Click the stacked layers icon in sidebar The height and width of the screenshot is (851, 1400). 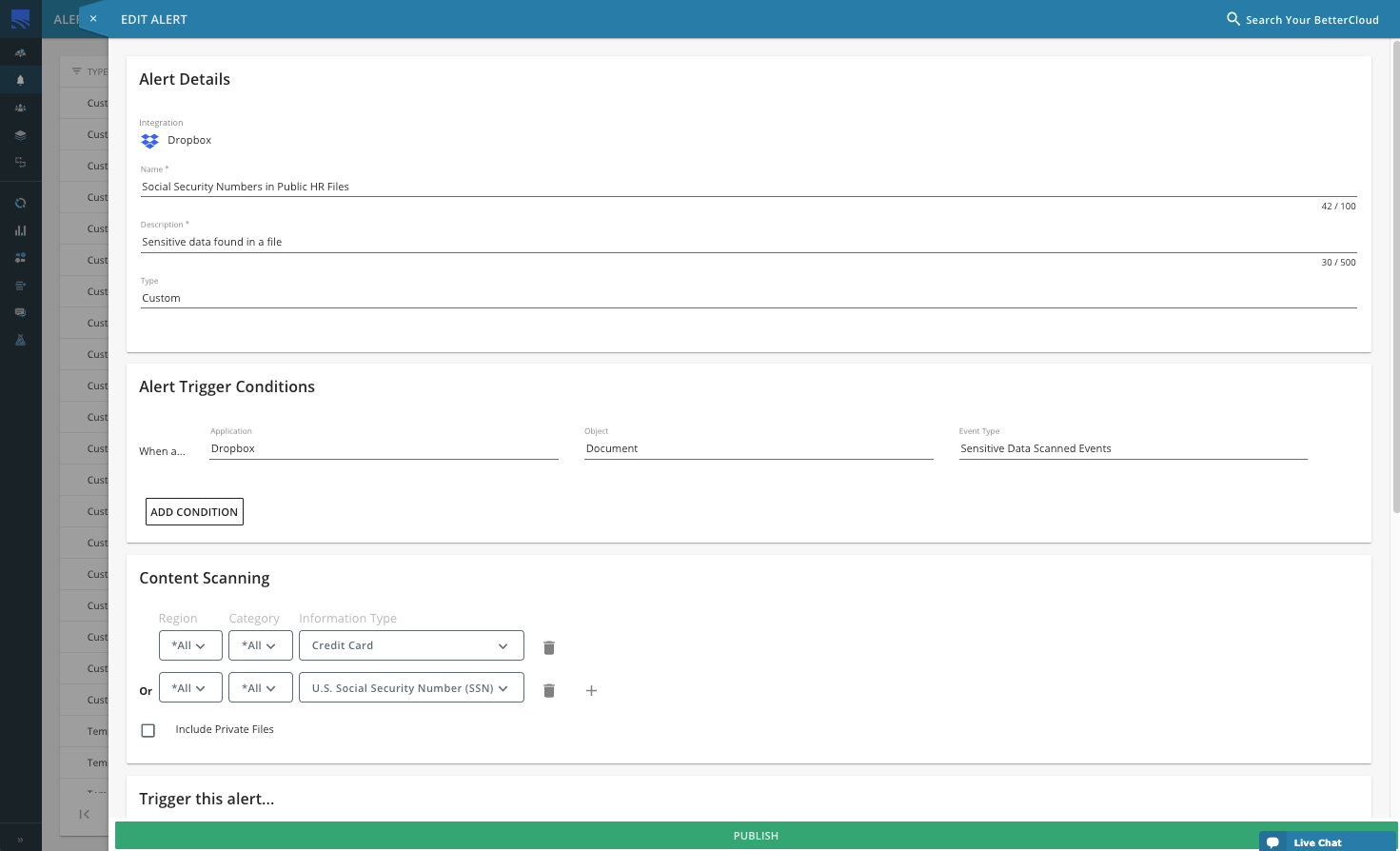(20, 135)
